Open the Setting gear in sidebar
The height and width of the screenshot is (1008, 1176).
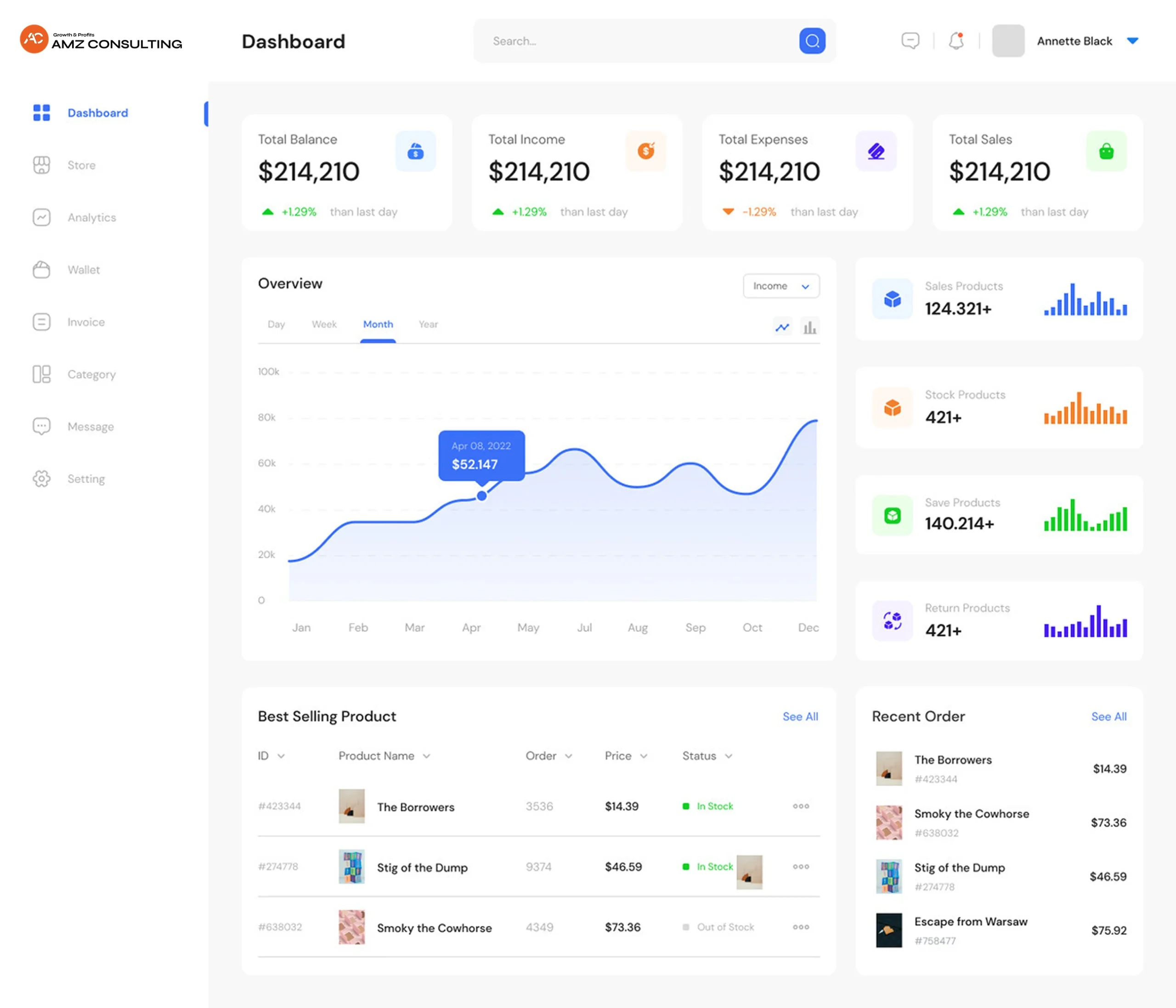point(41,479)
